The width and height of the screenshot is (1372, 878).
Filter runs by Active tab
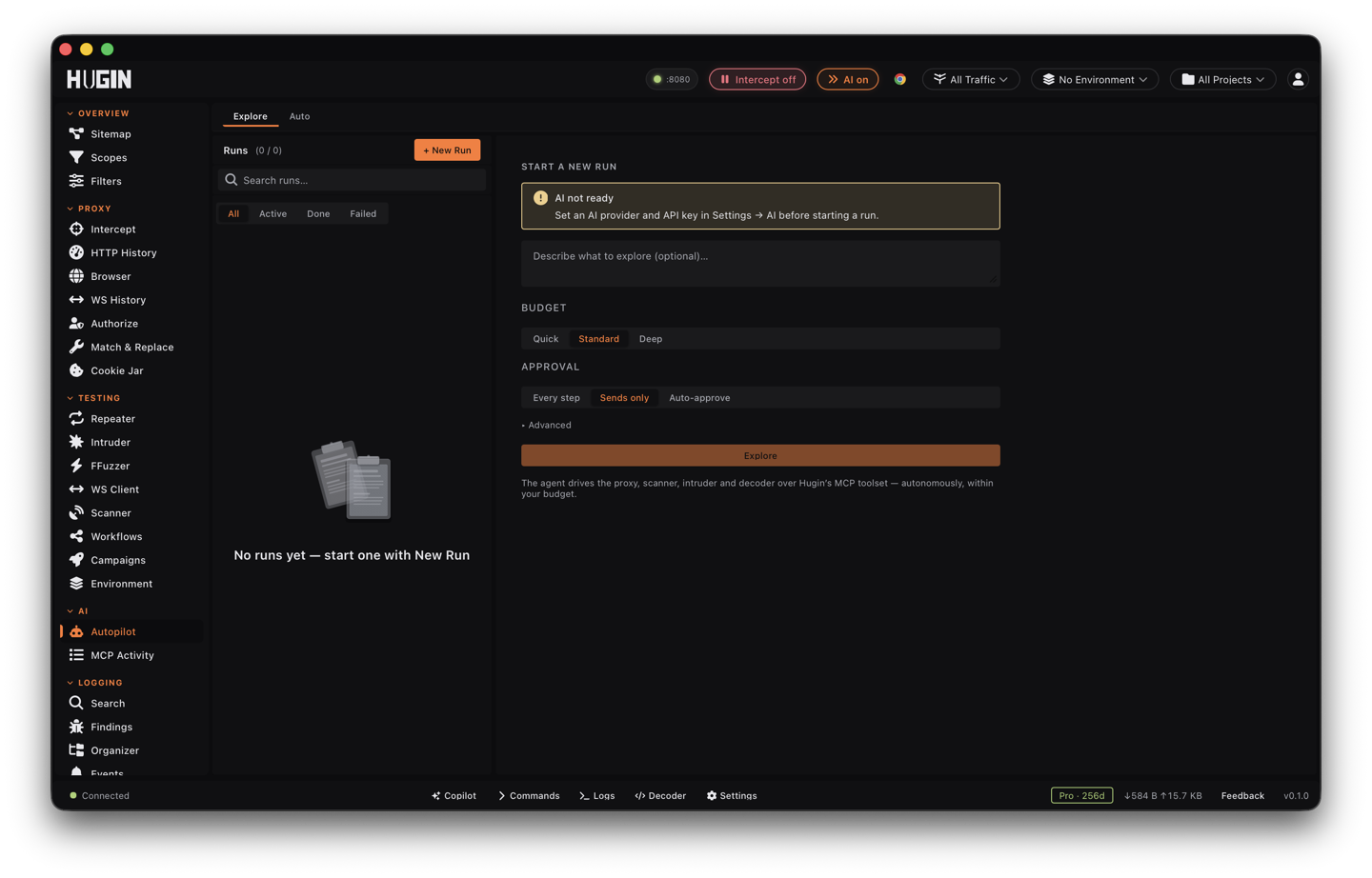(272, 213)
